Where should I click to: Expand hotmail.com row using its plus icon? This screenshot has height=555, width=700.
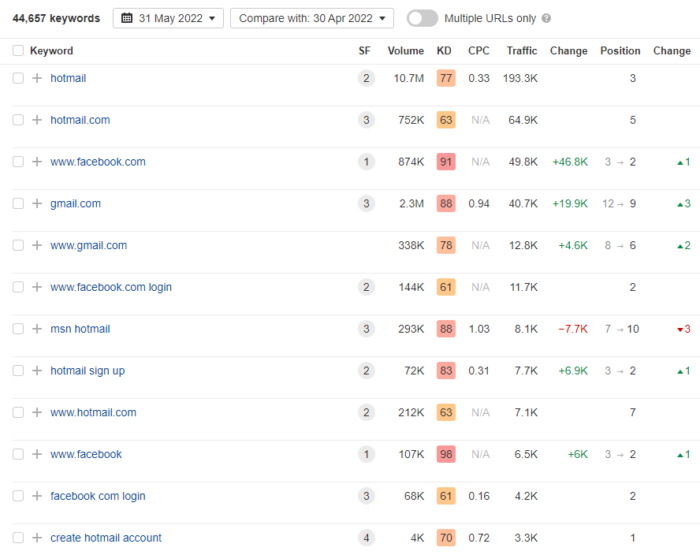point(37,120)
